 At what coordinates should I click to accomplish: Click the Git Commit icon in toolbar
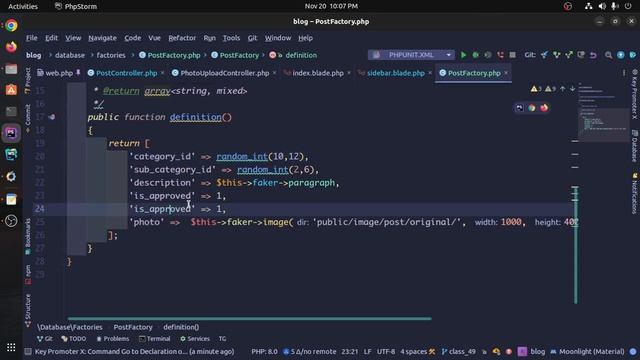coord(556,55)
